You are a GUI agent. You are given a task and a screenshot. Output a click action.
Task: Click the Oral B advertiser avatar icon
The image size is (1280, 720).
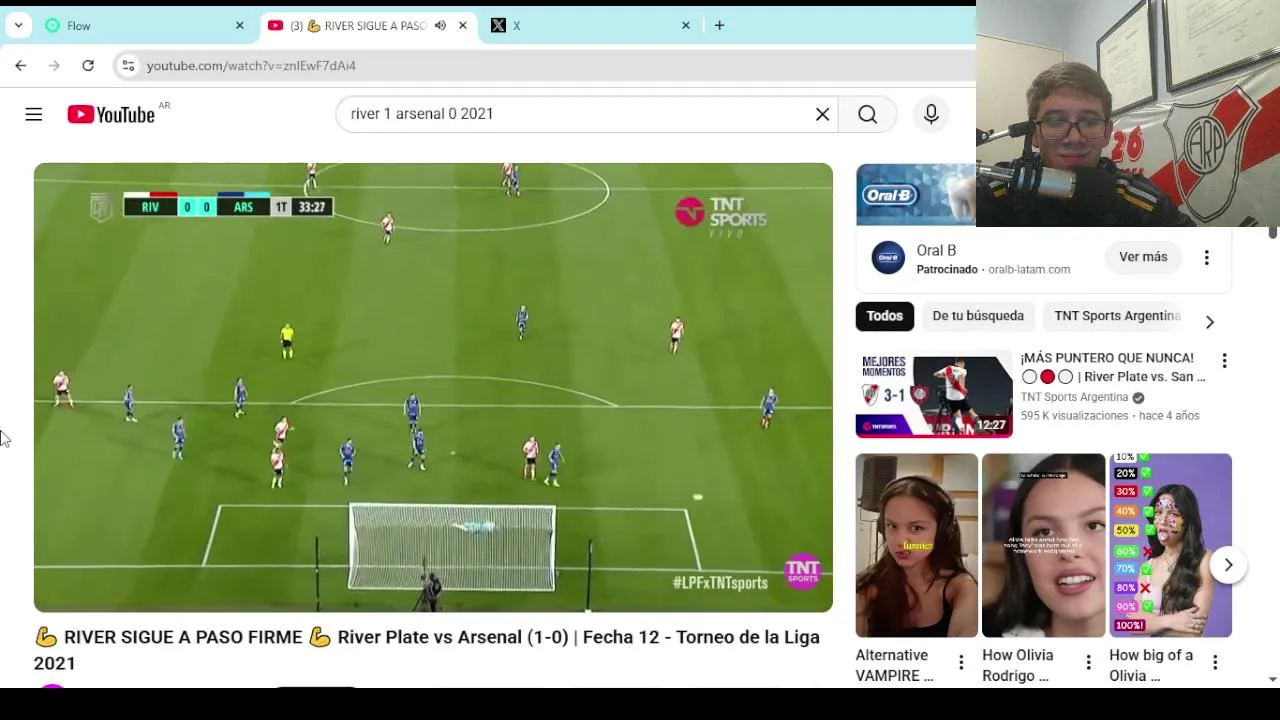point(888,258)
